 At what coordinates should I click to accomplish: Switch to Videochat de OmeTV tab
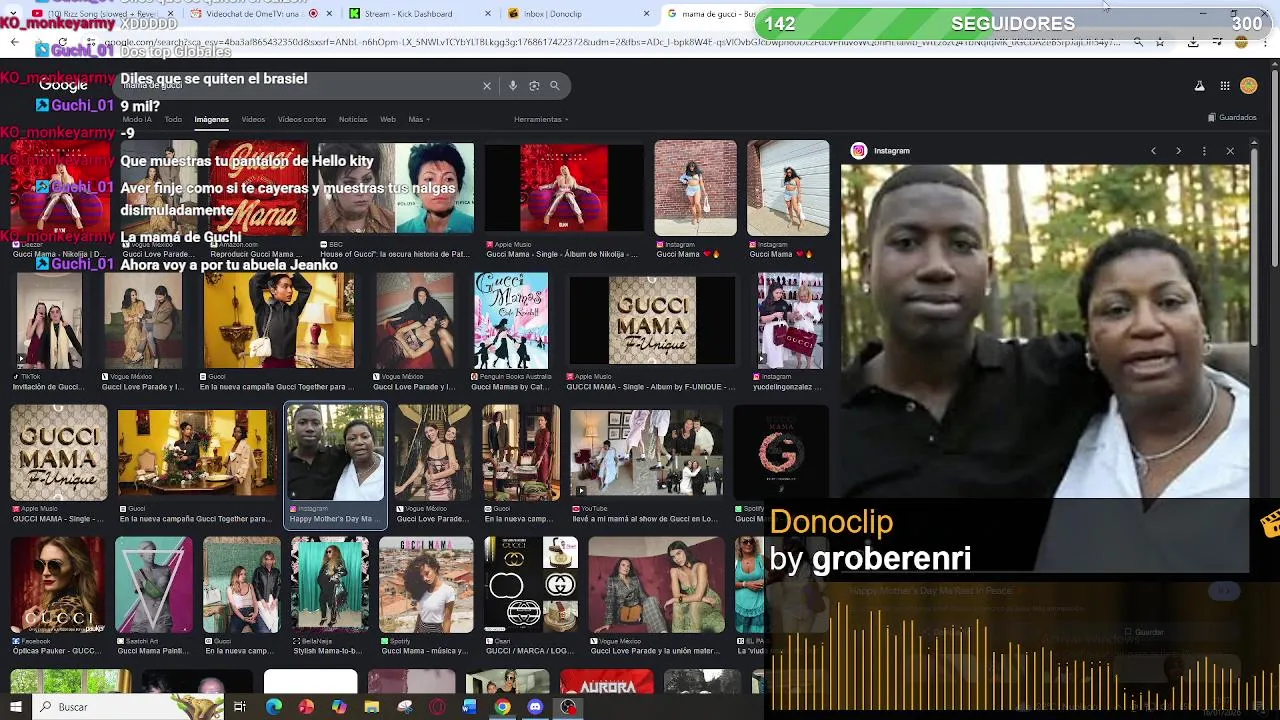click(262, 14)
